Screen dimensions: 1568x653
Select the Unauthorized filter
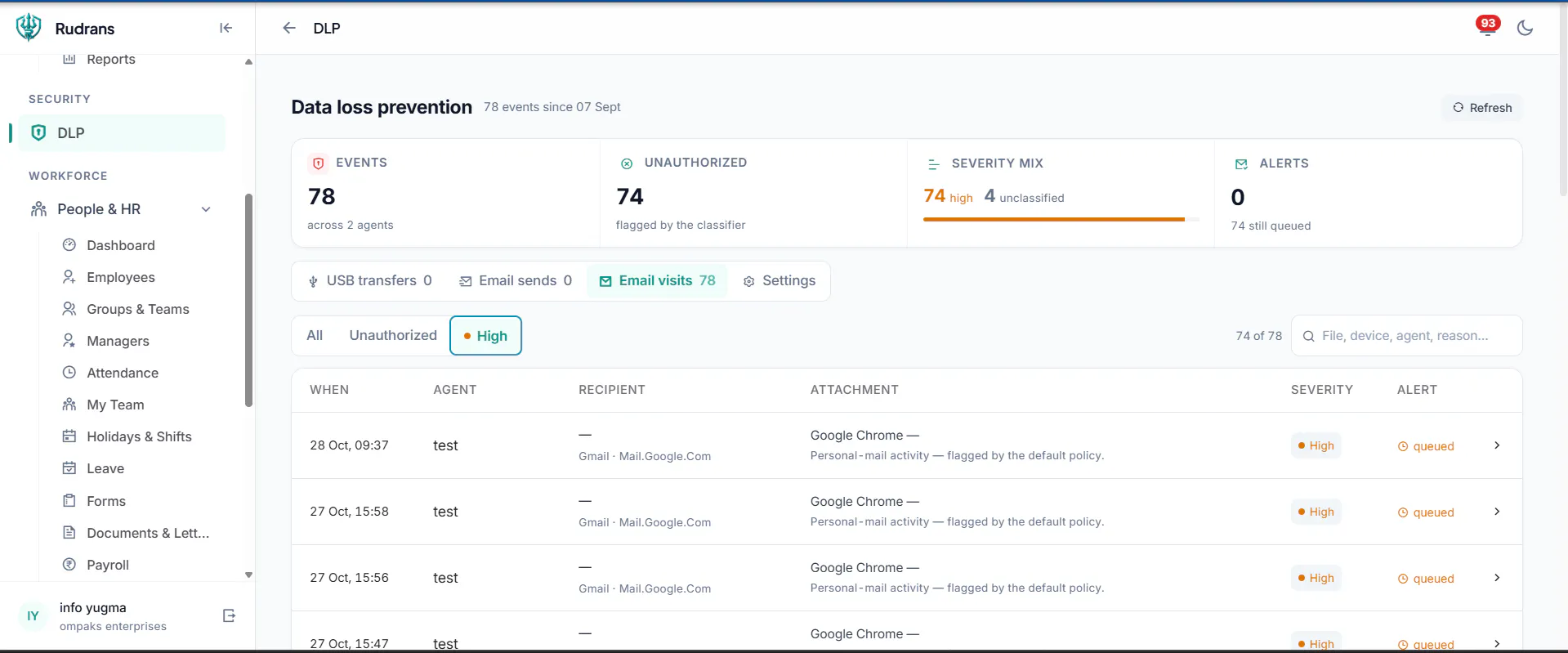point(393,335)
